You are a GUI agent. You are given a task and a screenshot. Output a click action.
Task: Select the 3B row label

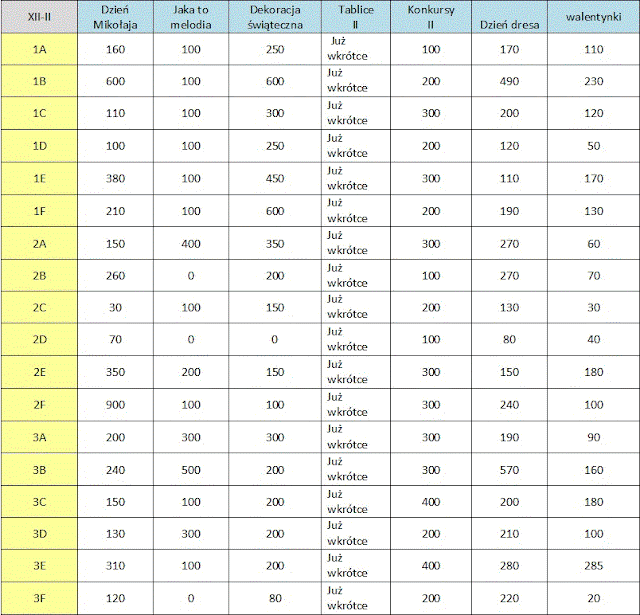39,470
